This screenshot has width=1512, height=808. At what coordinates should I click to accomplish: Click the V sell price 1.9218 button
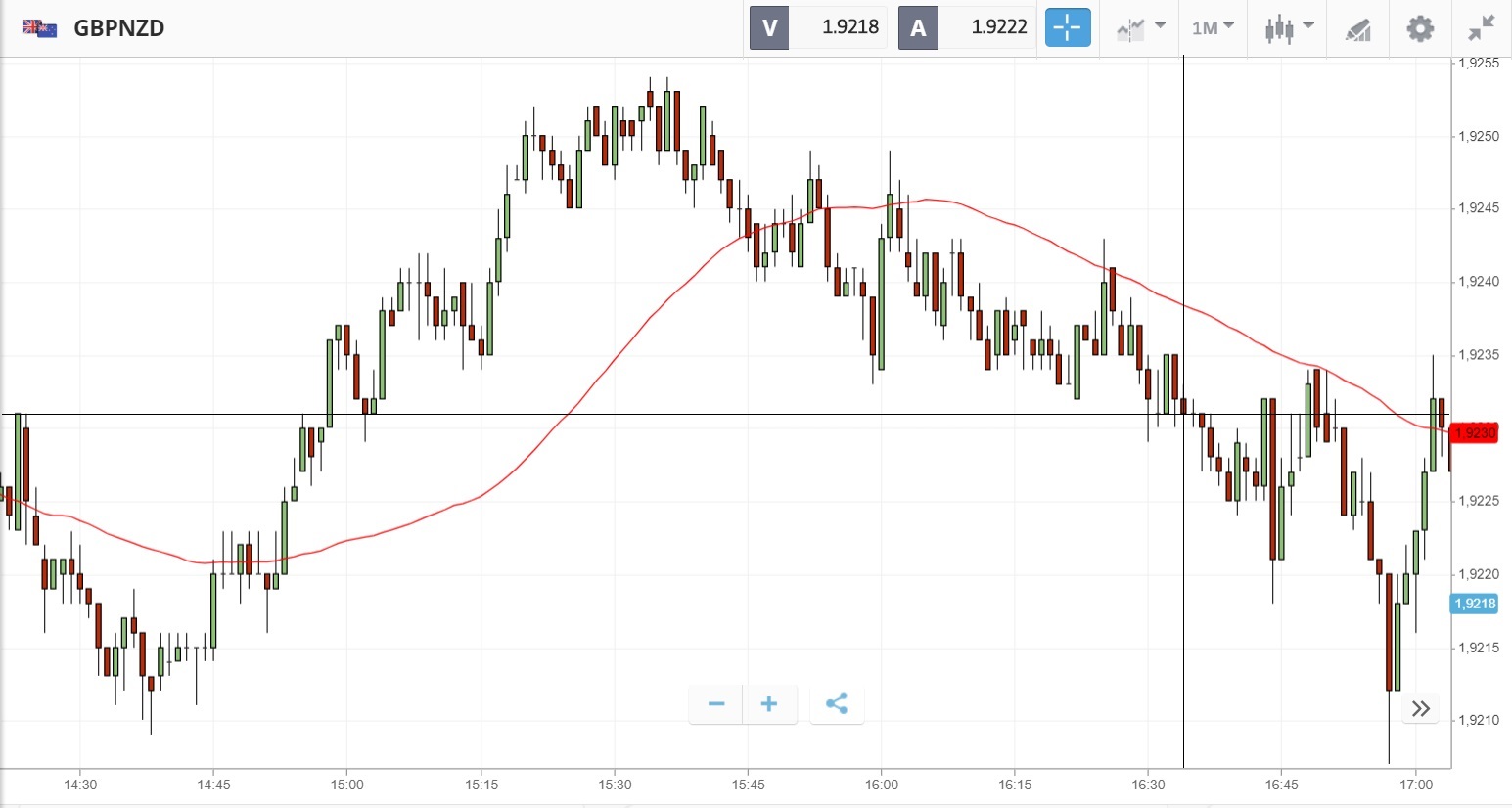coord(818,27)
